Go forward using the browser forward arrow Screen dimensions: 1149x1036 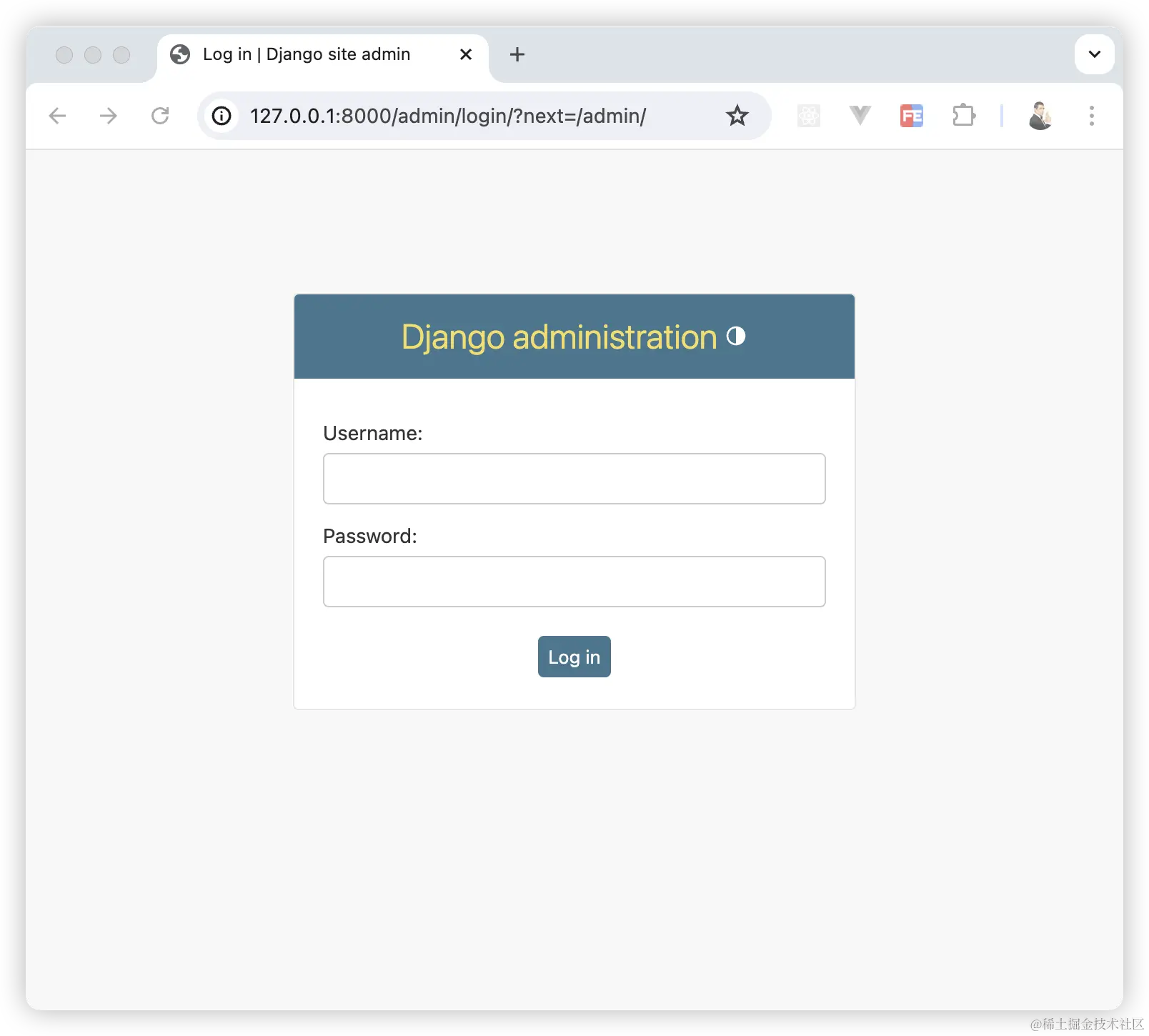click(109, 116)
